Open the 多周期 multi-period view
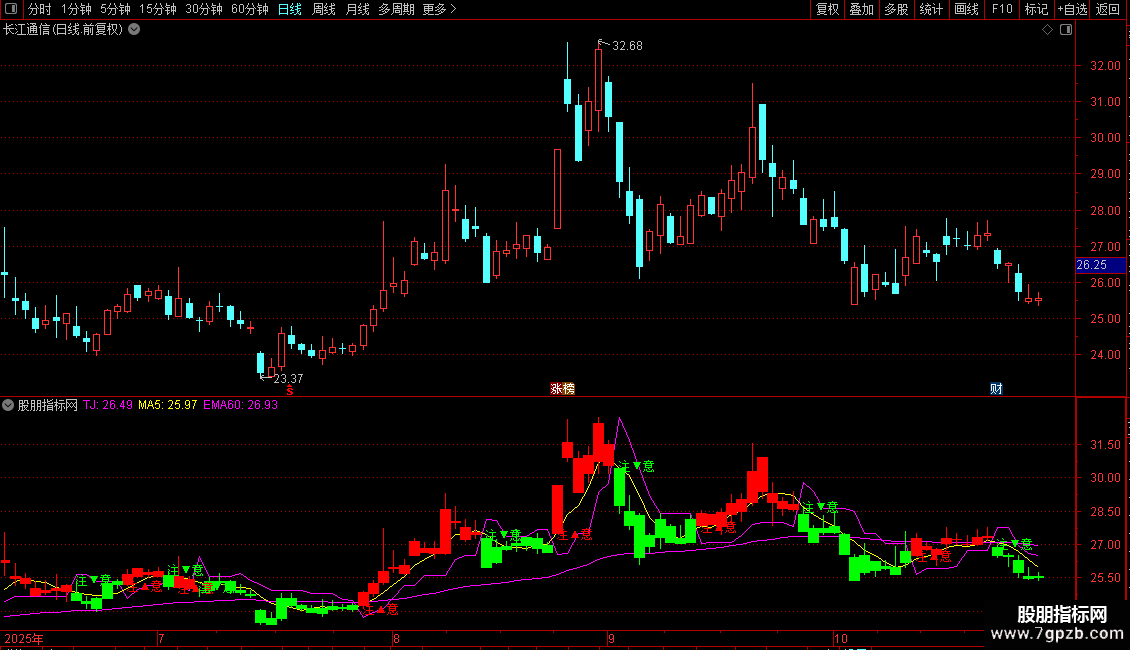Image resolution: width=1130 pixels, height=650 pixels. click(x=396, y=9)
